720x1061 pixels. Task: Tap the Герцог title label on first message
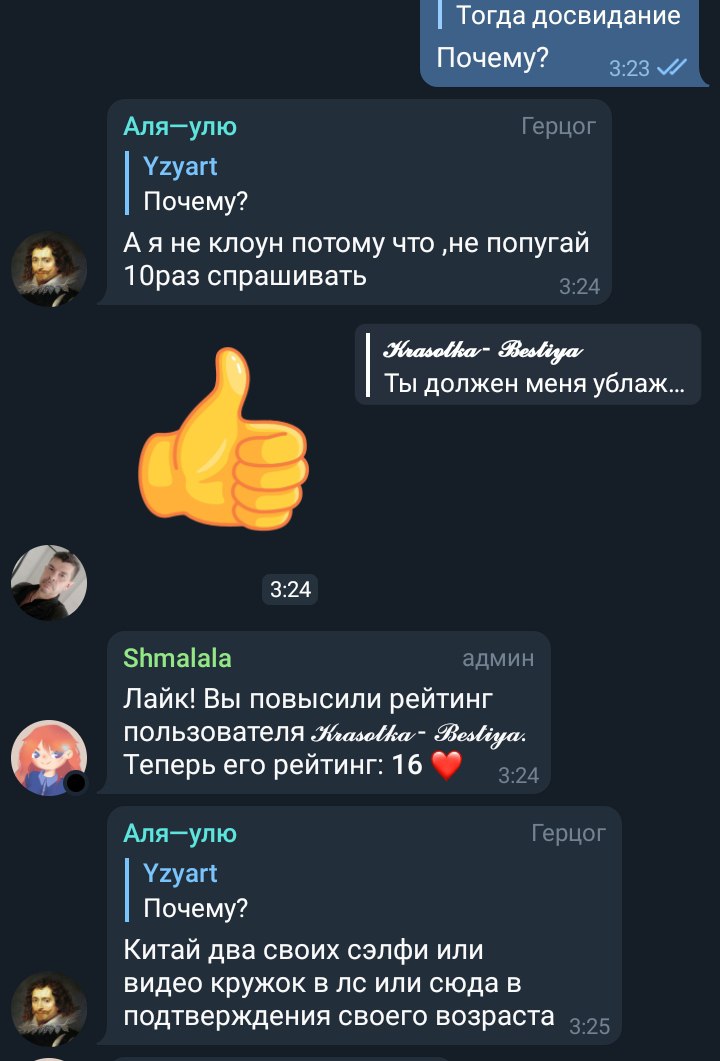coord(558,127)
